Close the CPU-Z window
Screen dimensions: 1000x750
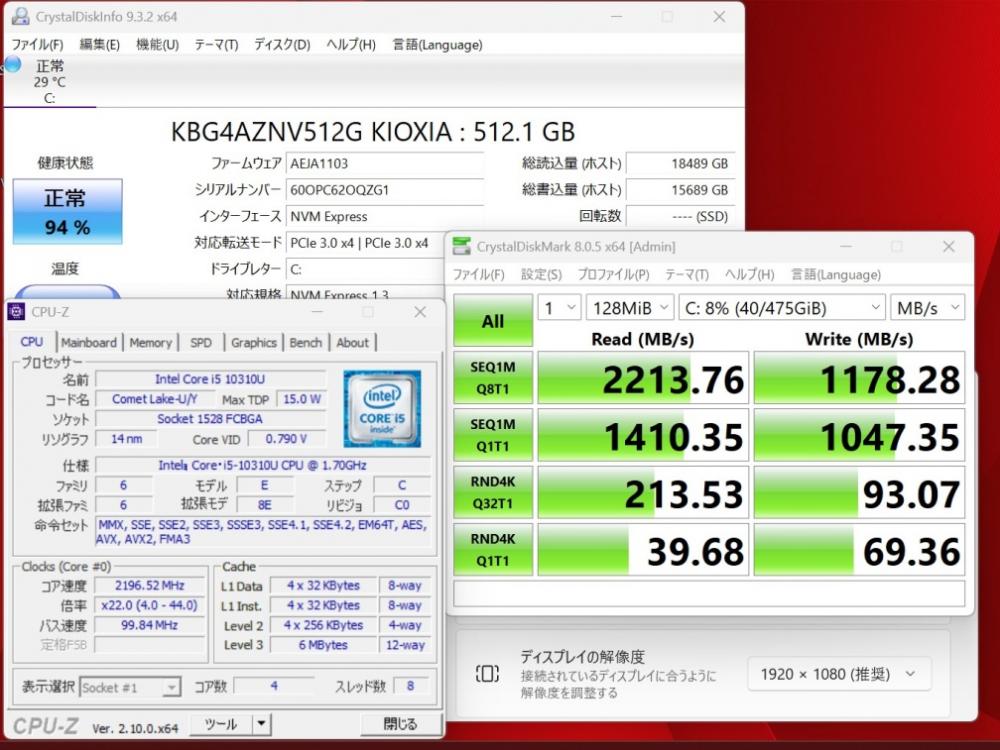[420, 312]
